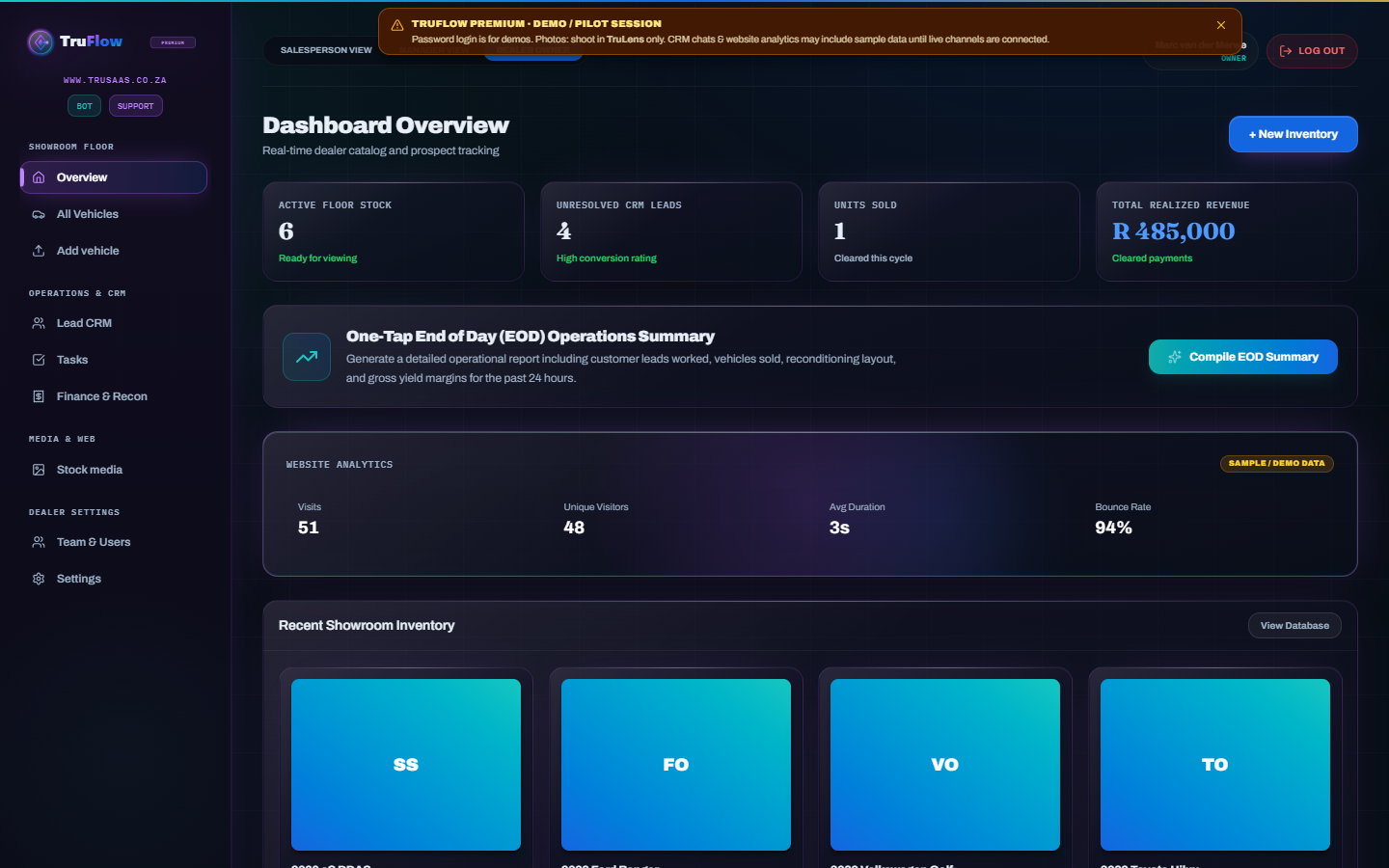This screenshot has height=868, width=1389.
Task: Open Stock media section
Action: (114, 470)
